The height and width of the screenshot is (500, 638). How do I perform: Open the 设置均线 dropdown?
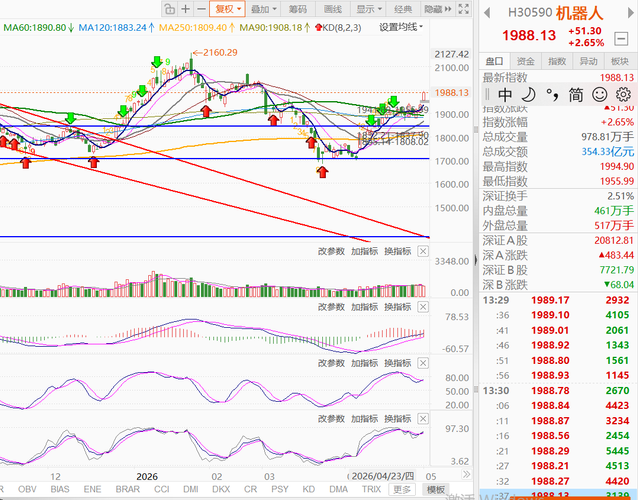click(x=401, y=27)
